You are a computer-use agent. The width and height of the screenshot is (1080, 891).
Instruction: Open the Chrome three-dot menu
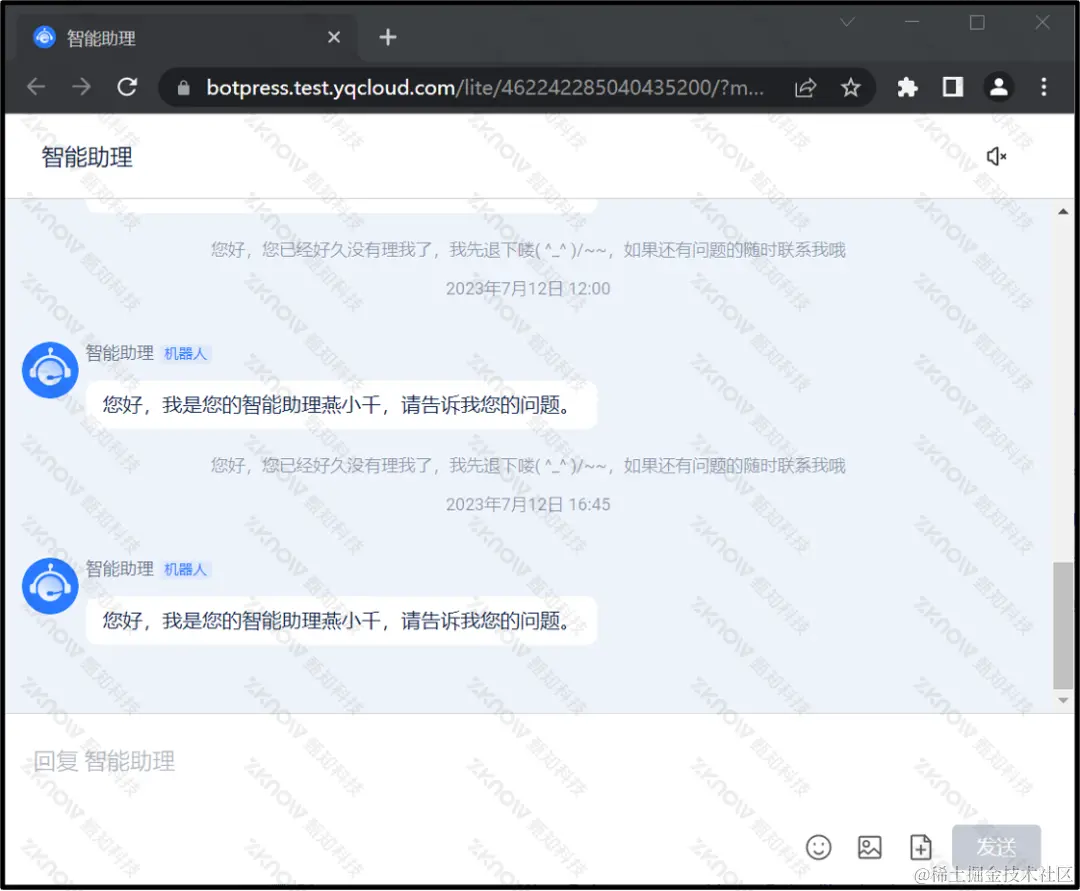(x=1043, y=87)
